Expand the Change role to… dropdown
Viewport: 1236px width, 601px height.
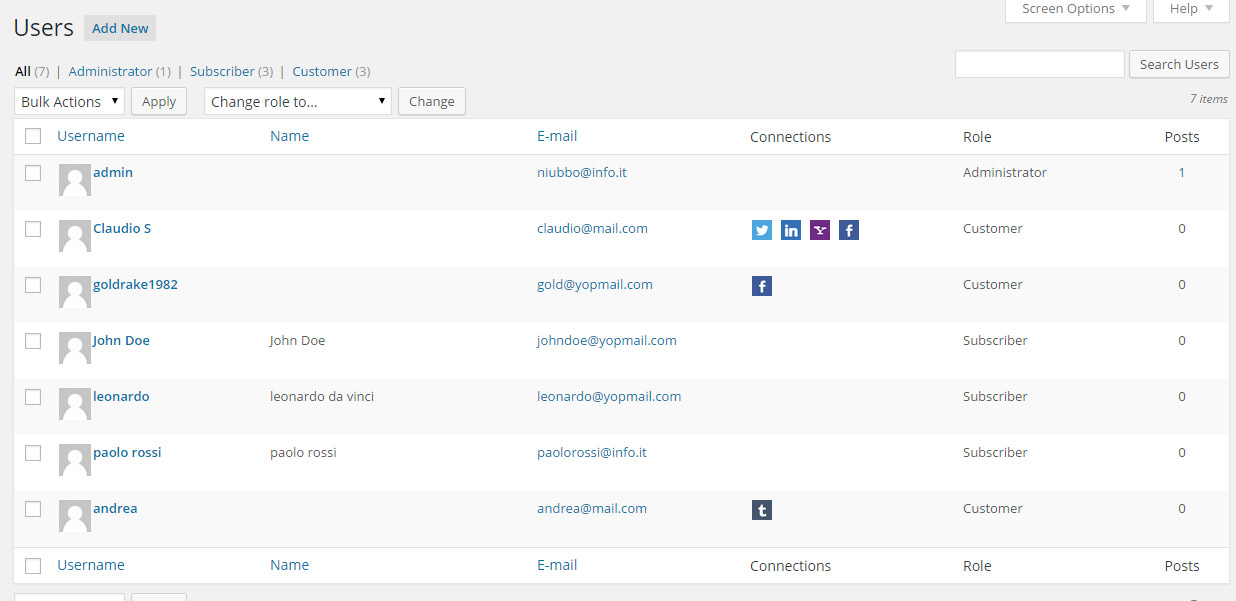tap(297, 101)
